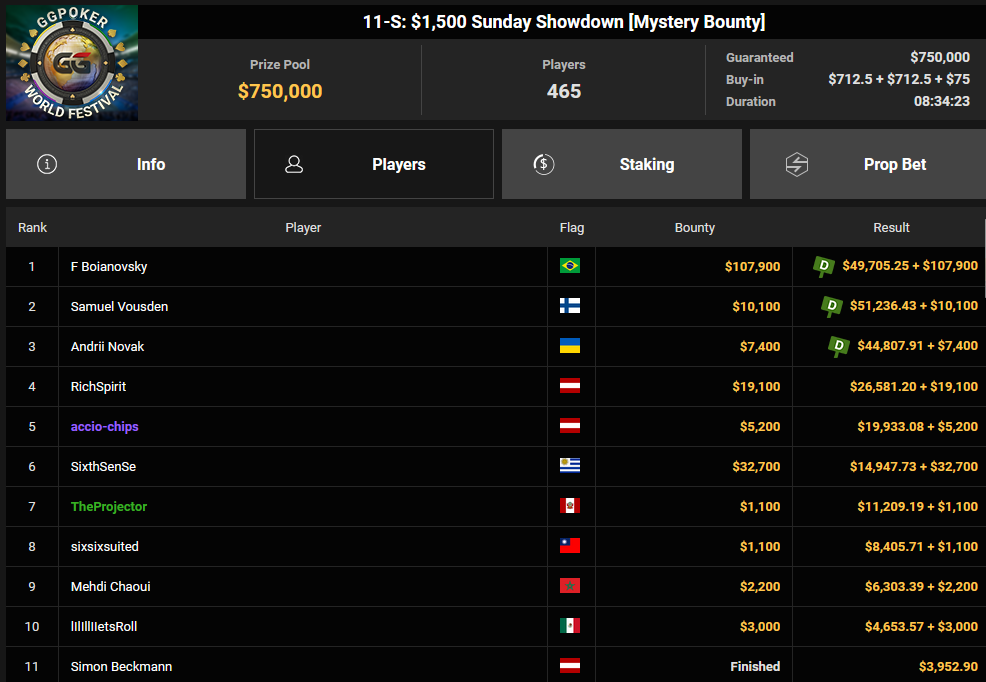
Task: Click the result $26,581.20 + $19,100
Action: point(914,387)
